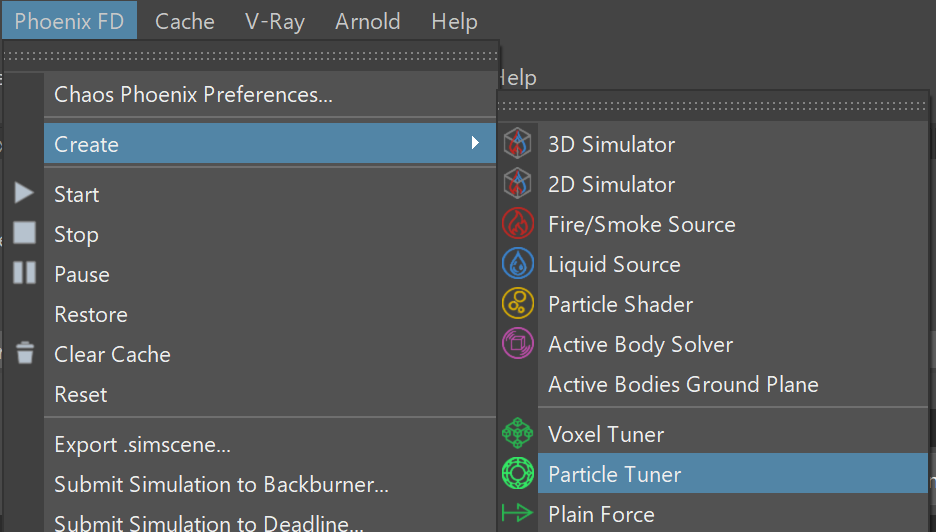Expand the Create submenu arrow

(x=475, y=143)
